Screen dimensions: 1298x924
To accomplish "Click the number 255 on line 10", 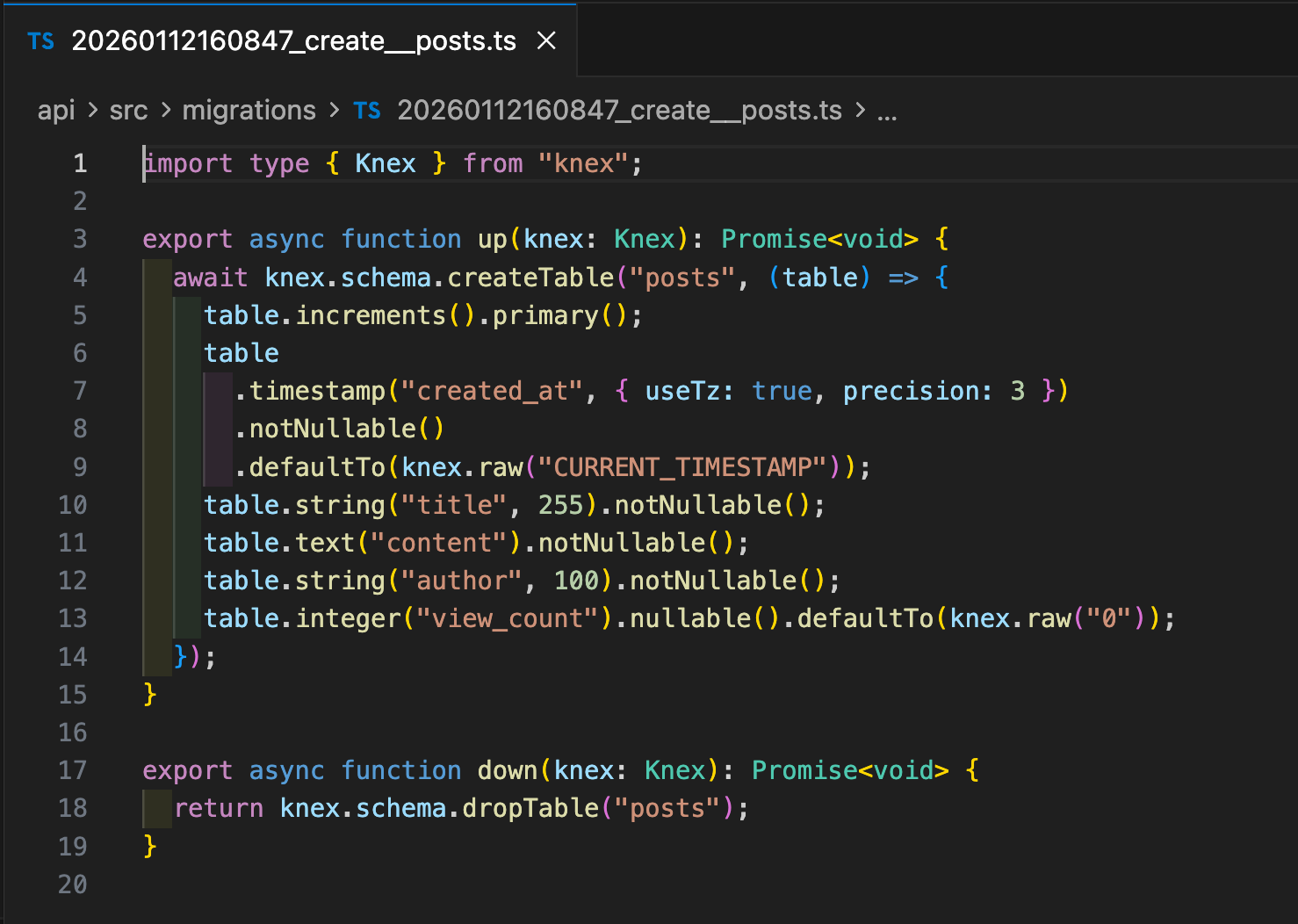I will [561, 505].
